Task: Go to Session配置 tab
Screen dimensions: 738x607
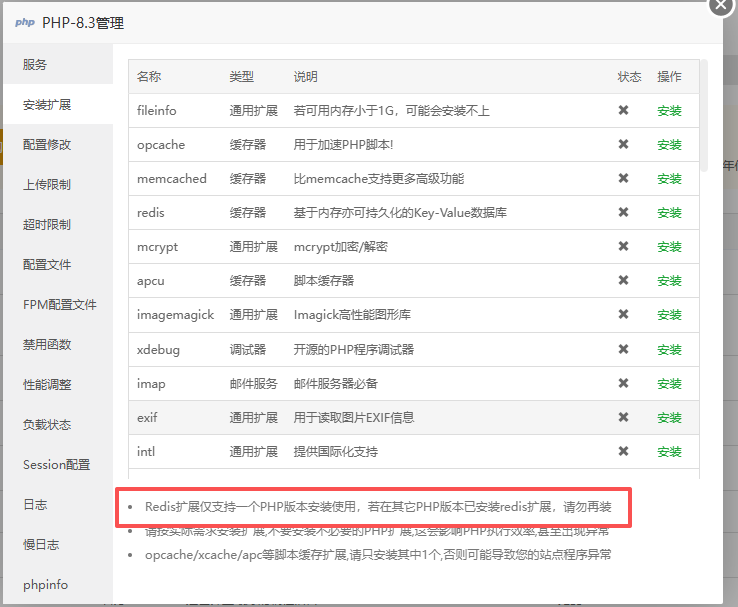Action: [56, 464]
